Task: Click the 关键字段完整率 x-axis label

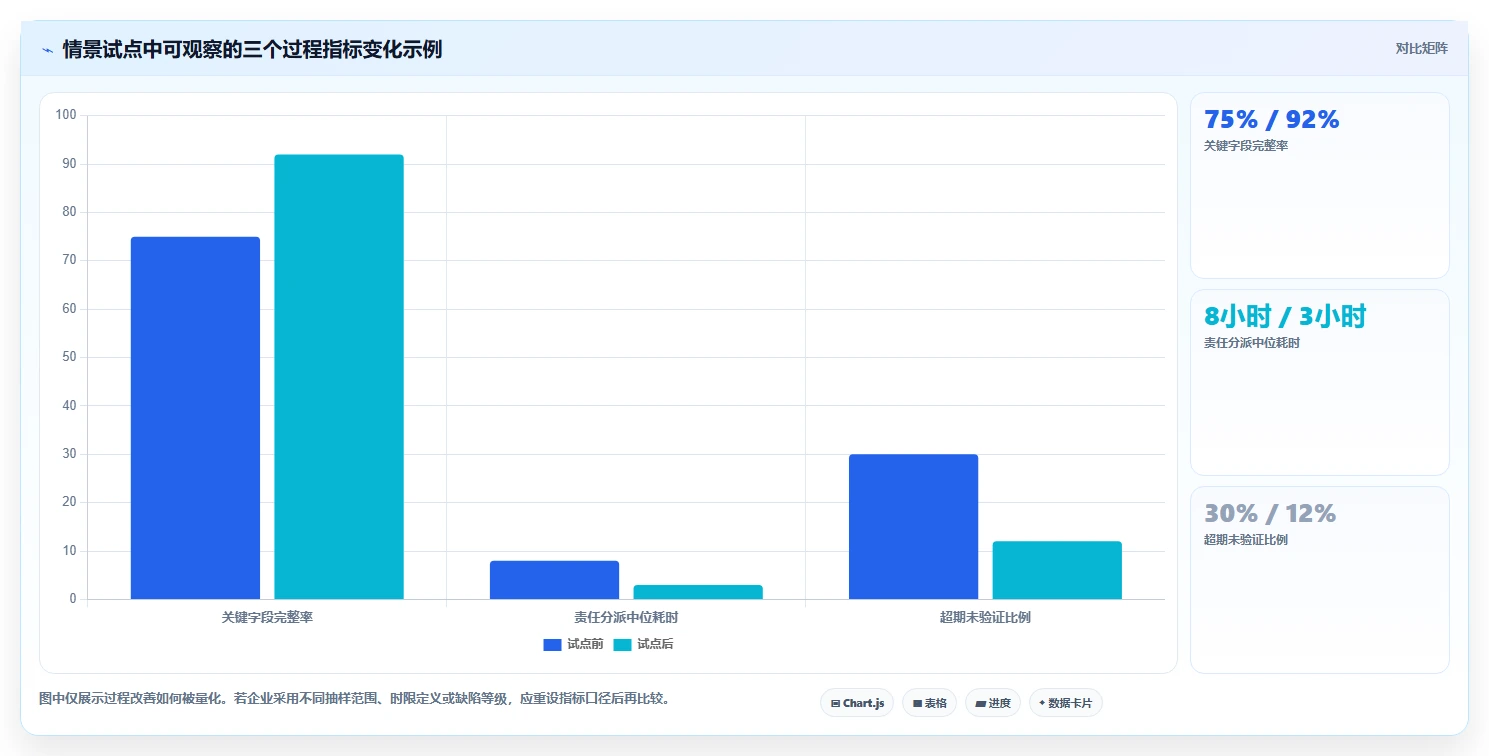Action: pos(267,618)
